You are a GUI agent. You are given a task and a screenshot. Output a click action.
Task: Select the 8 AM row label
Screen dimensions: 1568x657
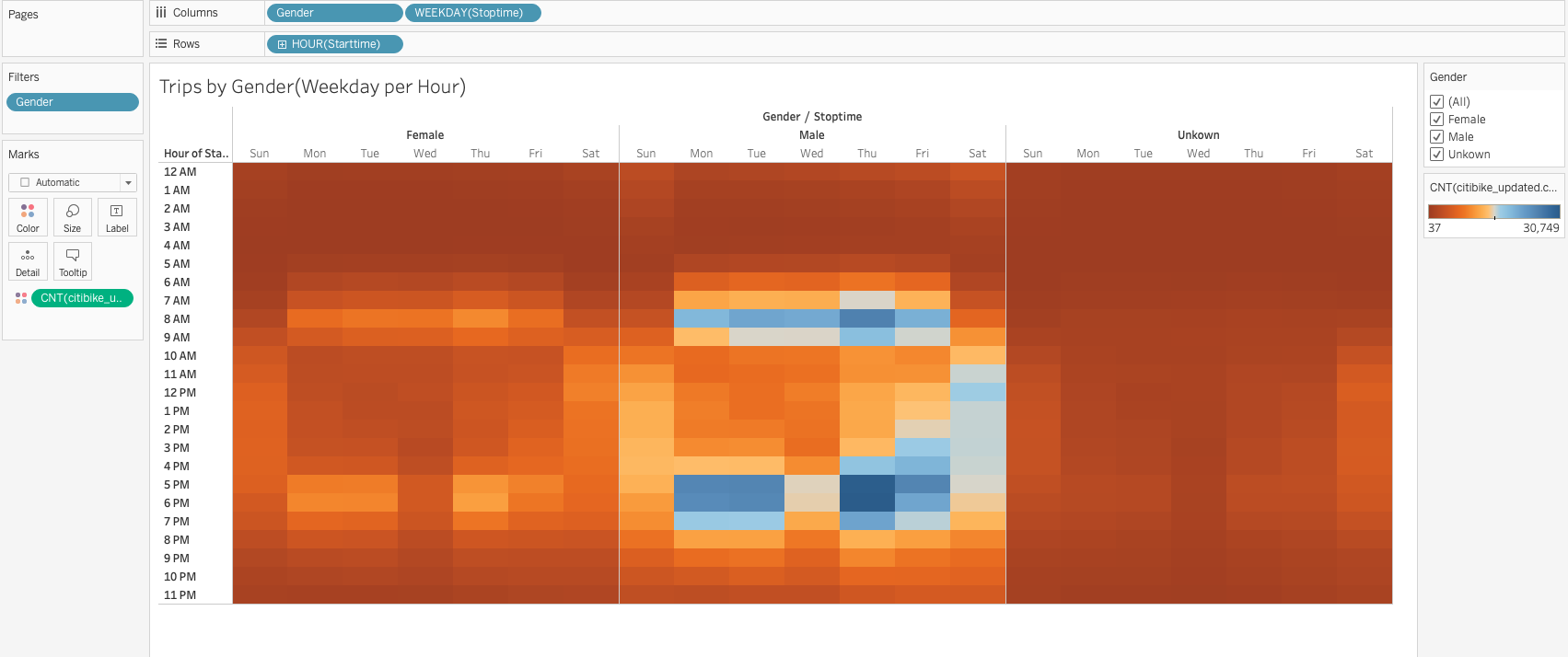tap(177, 319)
